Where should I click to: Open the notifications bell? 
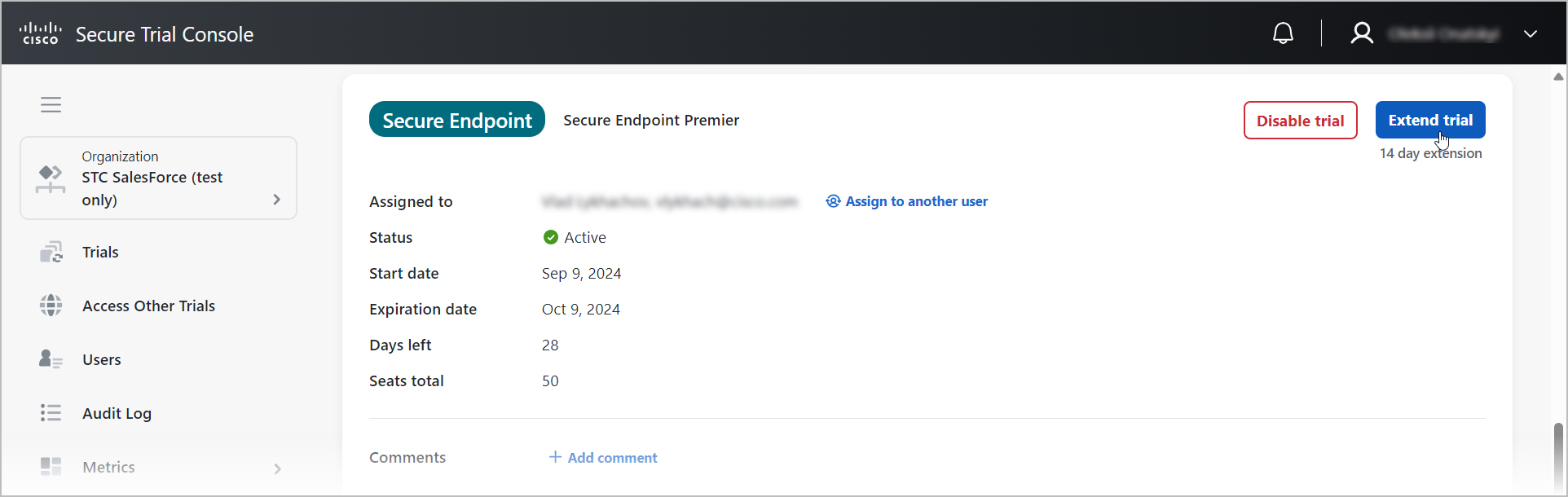click(1283, 33)
